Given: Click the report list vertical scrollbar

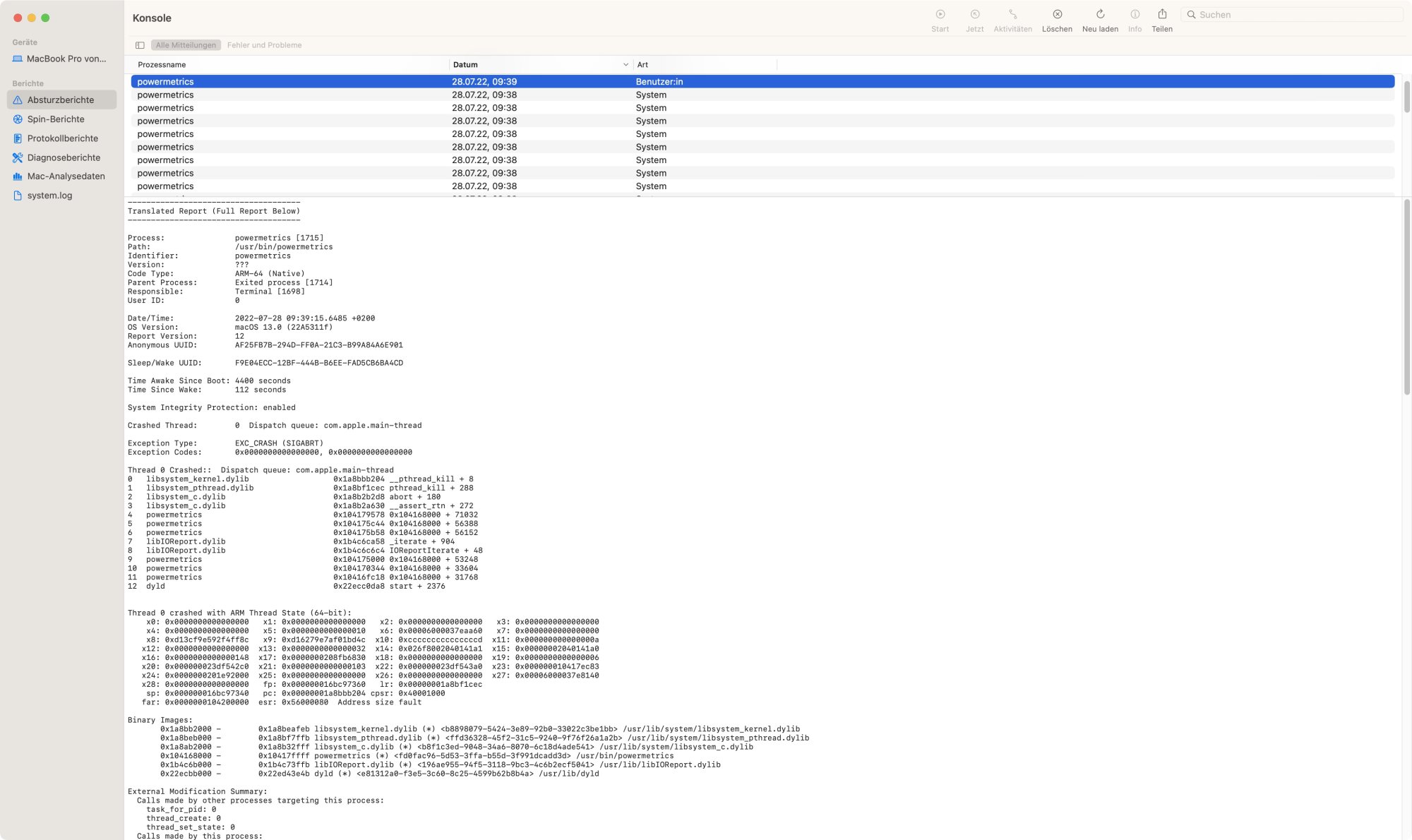Looking at the screenshot, I should point(1406,97).
